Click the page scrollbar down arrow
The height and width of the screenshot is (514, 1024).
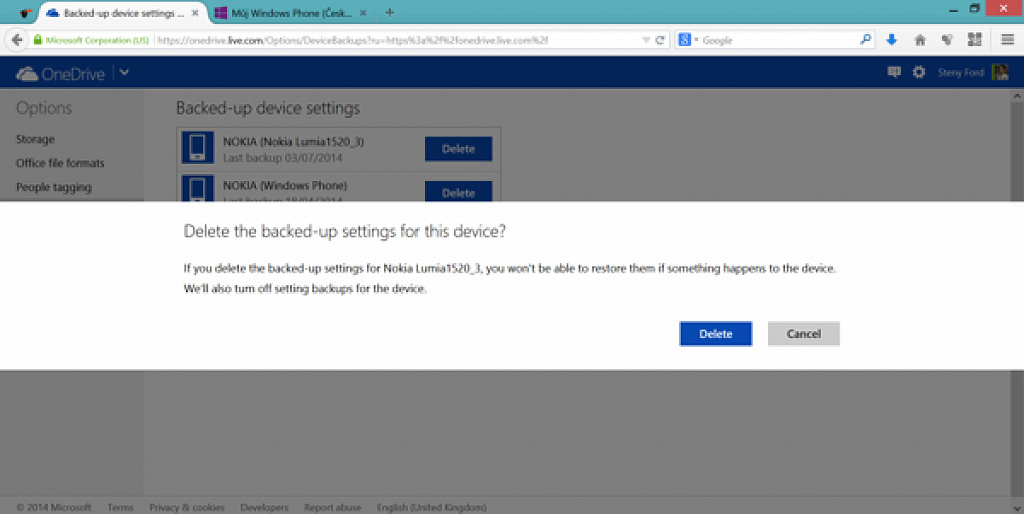pos(1017,507)
